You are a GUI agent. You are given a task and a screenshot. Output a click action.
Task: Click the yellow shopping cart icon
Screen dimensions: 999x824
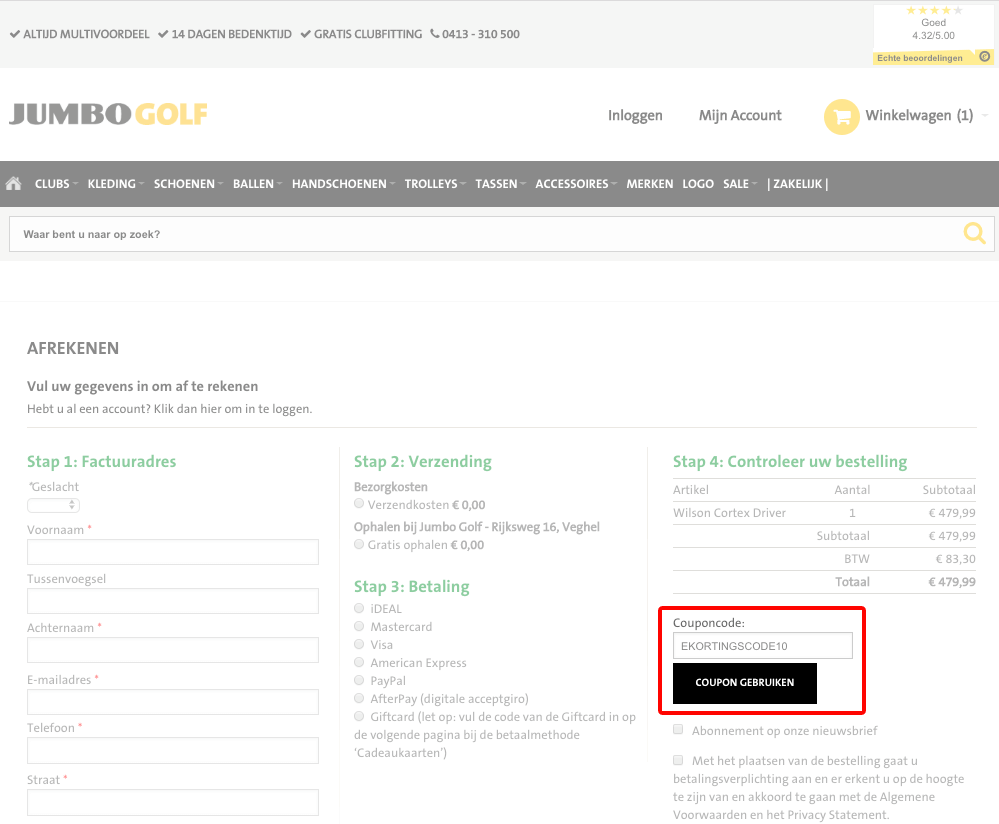(841, 117)
